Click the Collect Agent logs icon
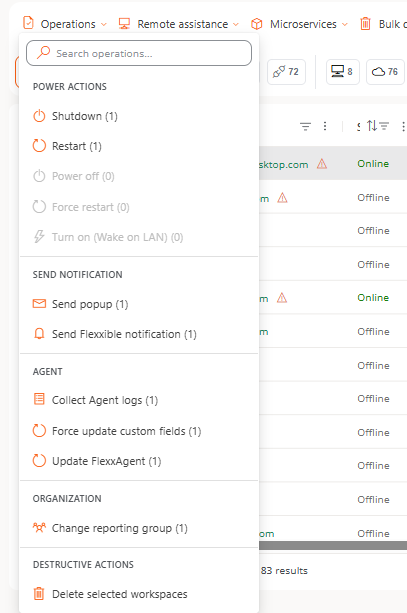This screenshot has width=407, height=613. (x=39, y=399)
